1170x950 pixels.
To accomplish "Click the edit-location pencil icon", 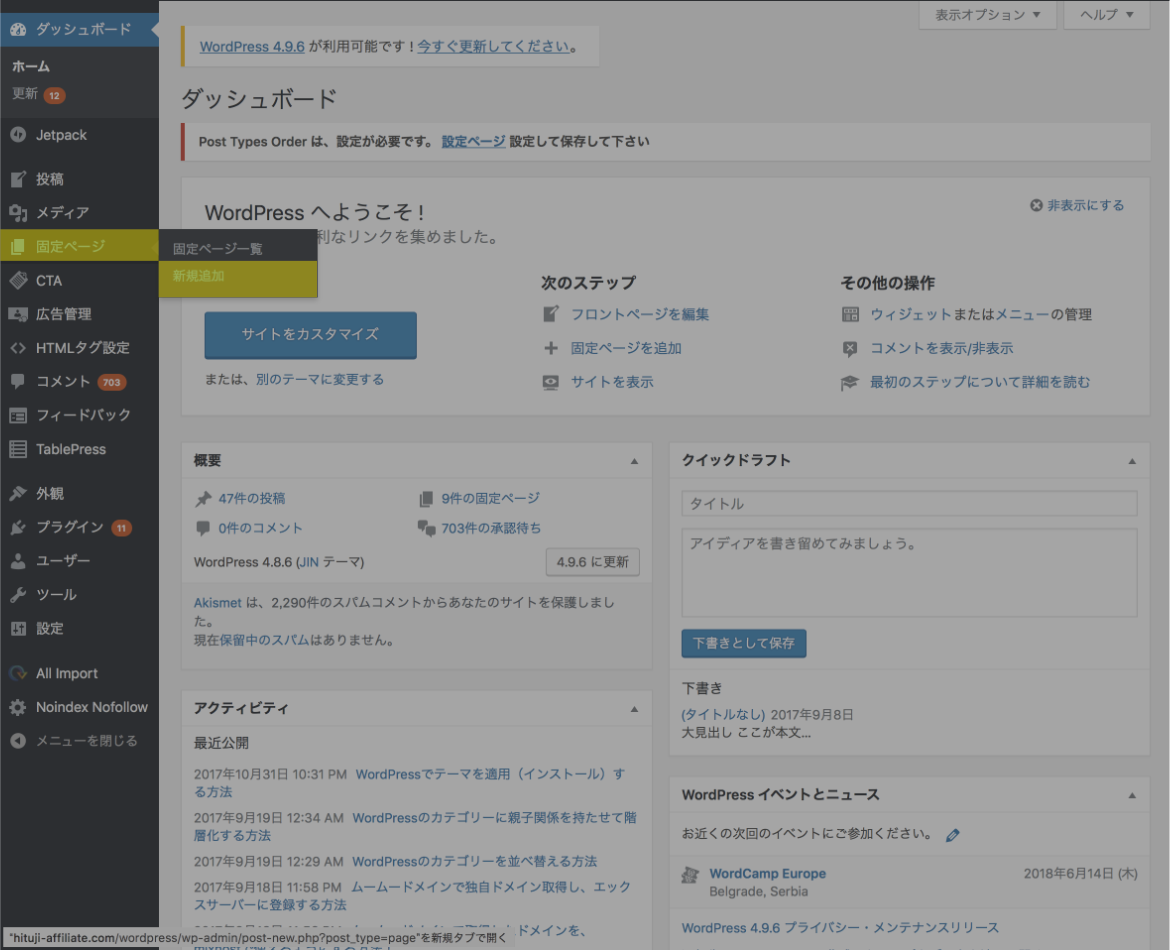I will click(953, 835).
